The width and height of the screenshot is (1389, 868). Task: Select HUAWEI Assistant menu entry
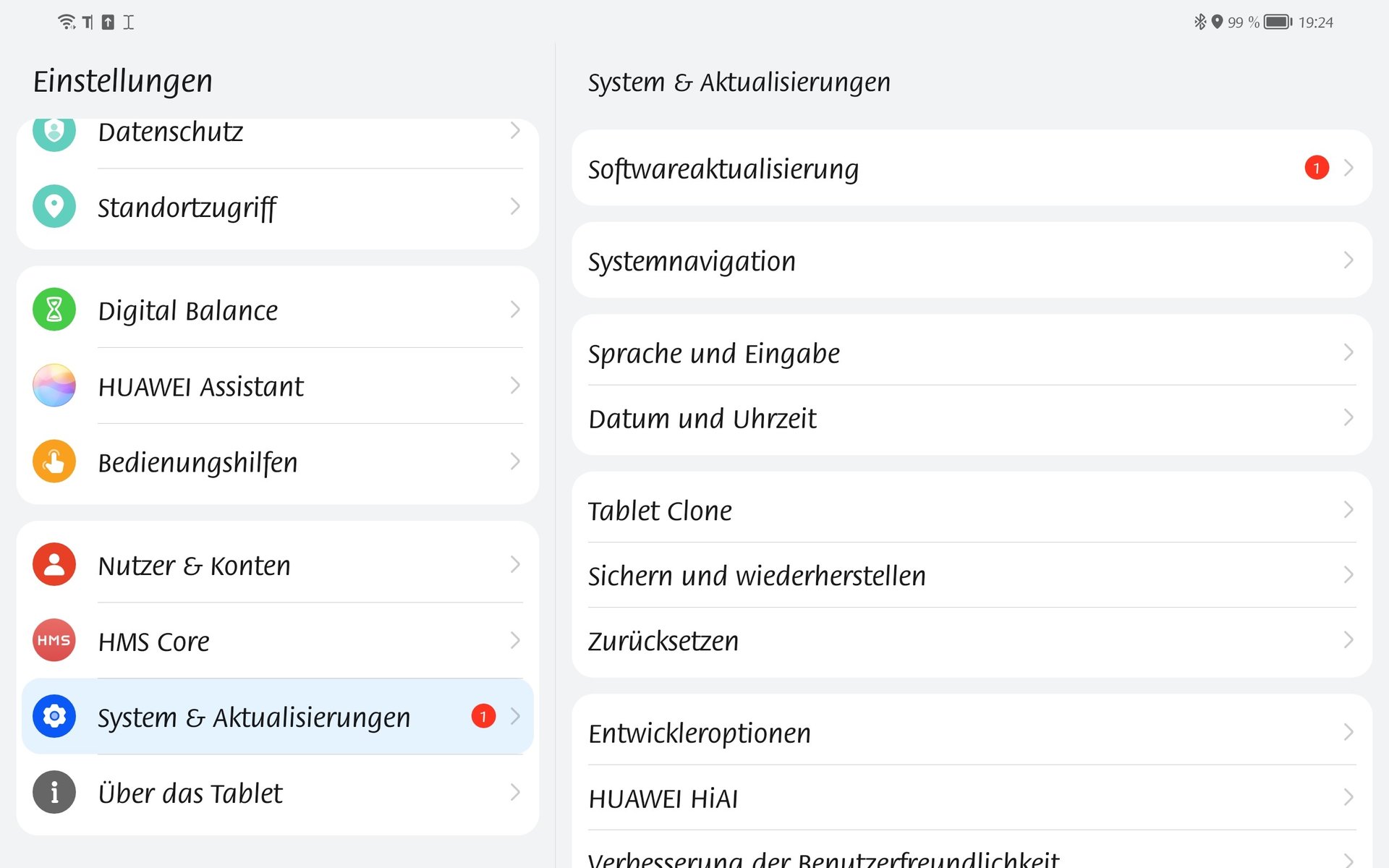(x=278, y=386)
